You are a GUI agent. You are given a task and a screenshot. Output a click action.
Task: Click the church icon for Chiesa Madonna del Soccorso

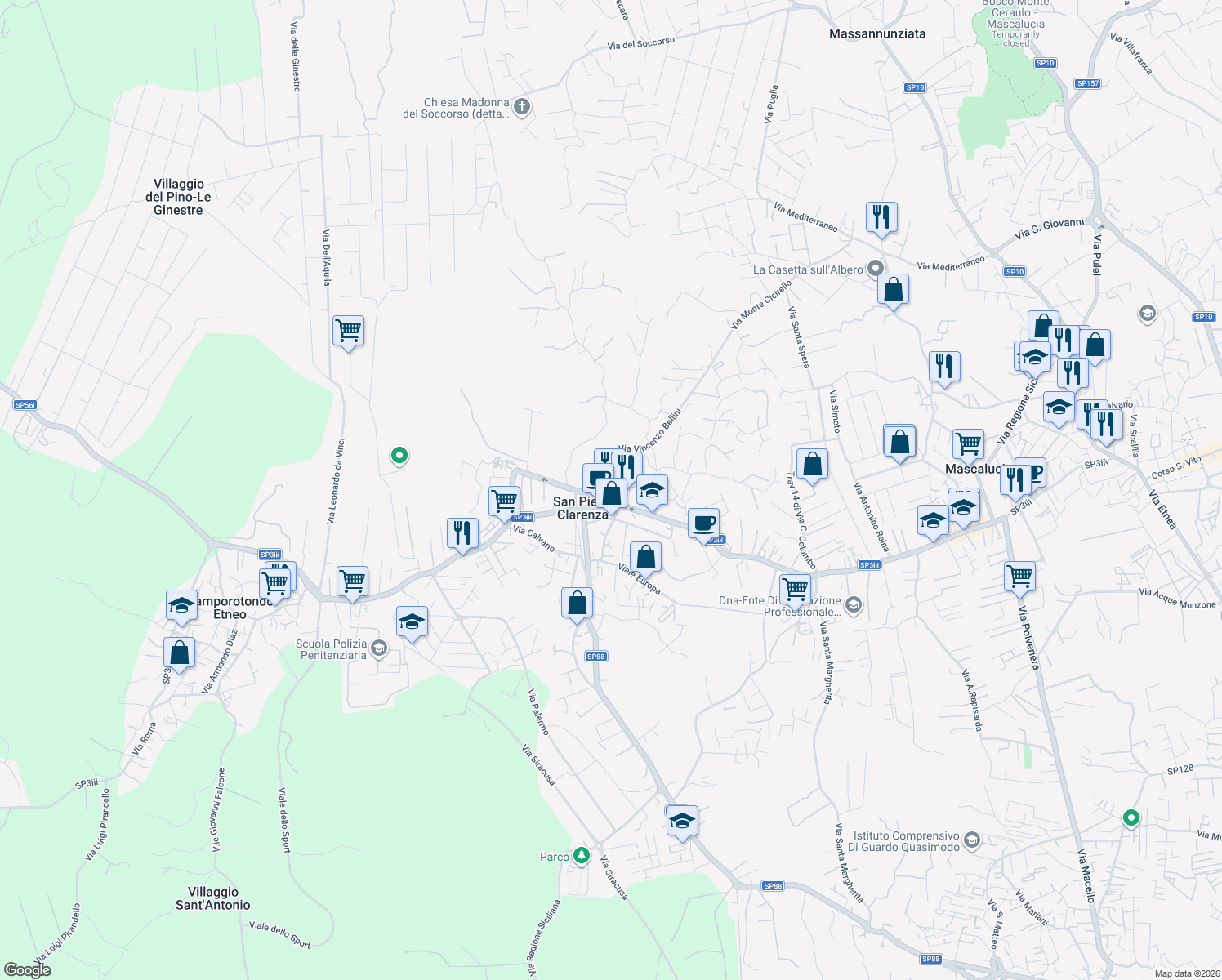(x=520, y=106)
